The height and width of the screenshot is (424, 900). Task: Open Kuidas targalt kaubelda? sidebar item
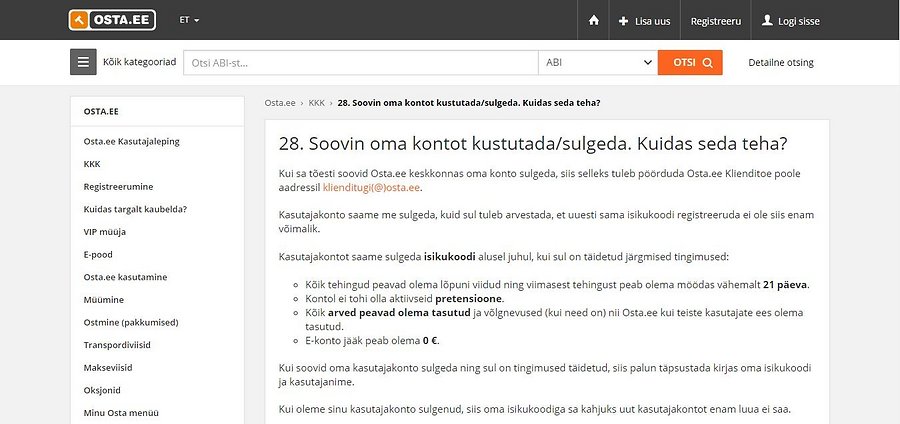pos(135,209)
